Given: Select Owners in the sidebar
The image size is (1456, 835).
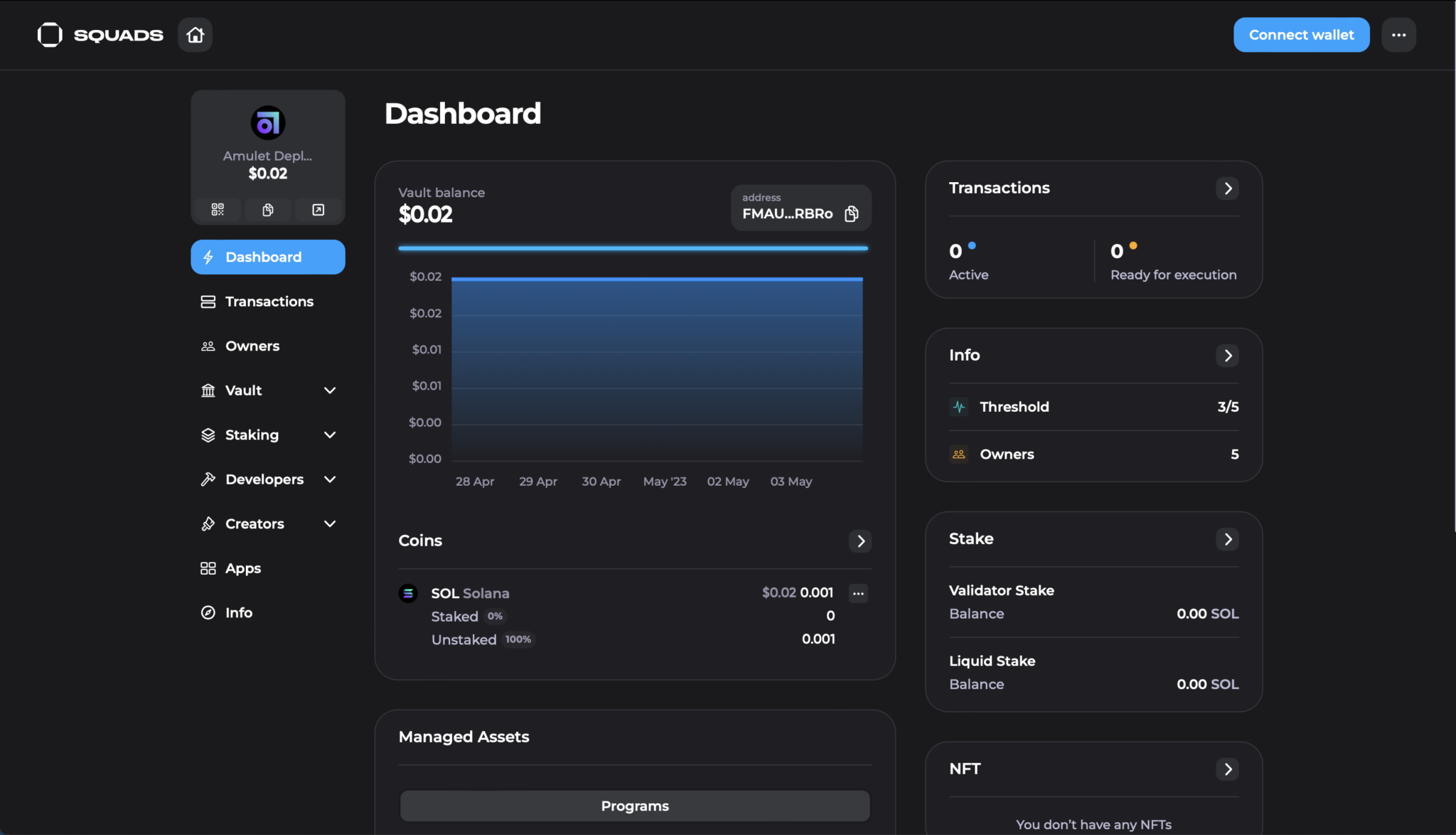Looking at the screenshot, I should point(252,346).
